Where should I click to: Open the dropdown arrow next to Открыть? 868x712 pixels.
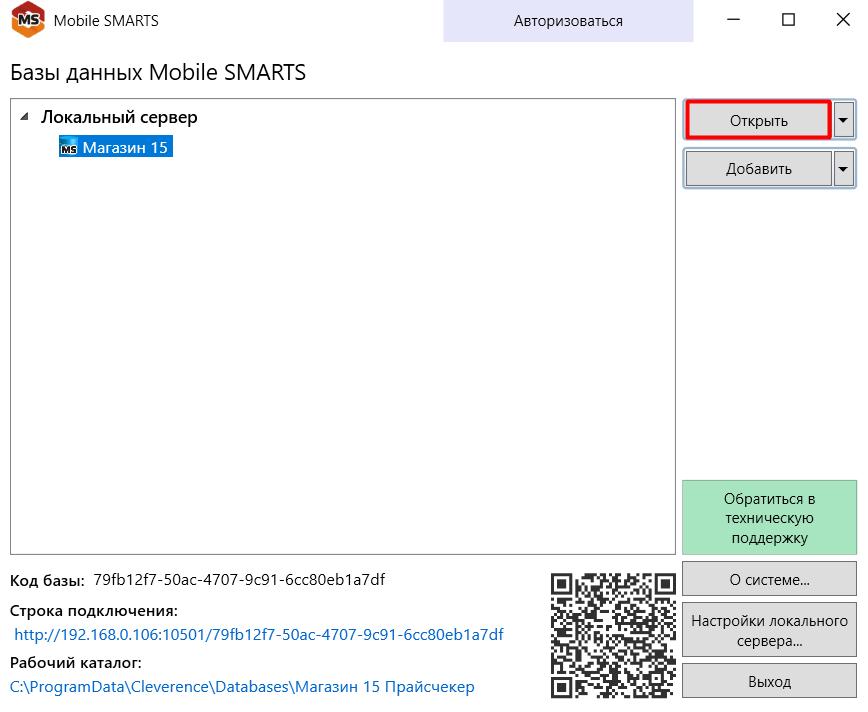(845, 121)
